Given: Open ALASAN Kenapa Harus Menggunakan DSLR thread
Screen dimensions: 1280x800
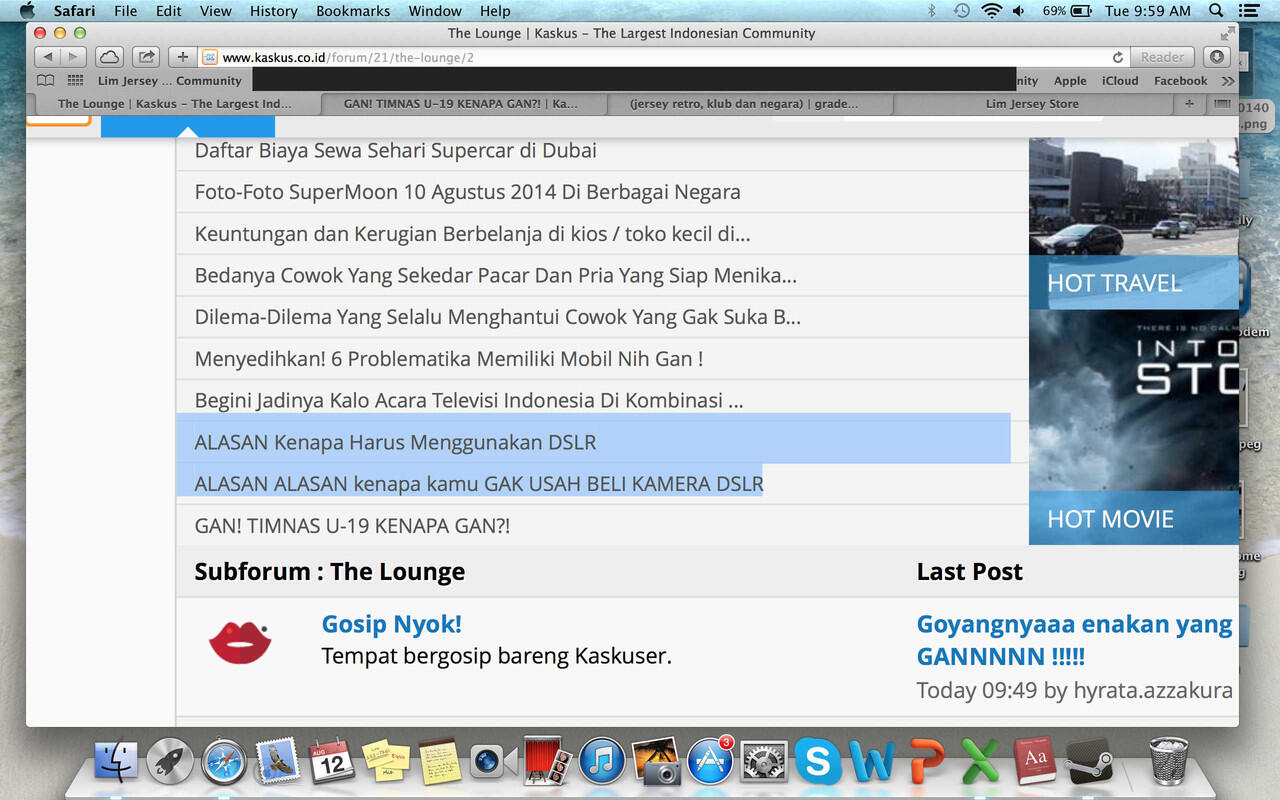Looking at the screenshot, I should pyautogui.click(x=395, y=442).
